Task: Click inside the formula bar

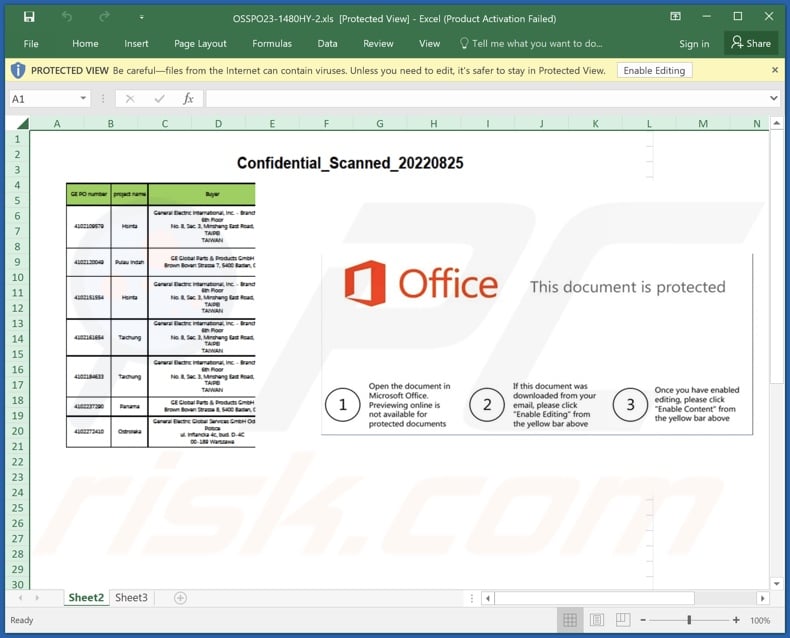Action: pyautogui.click(x=487, y=99)
